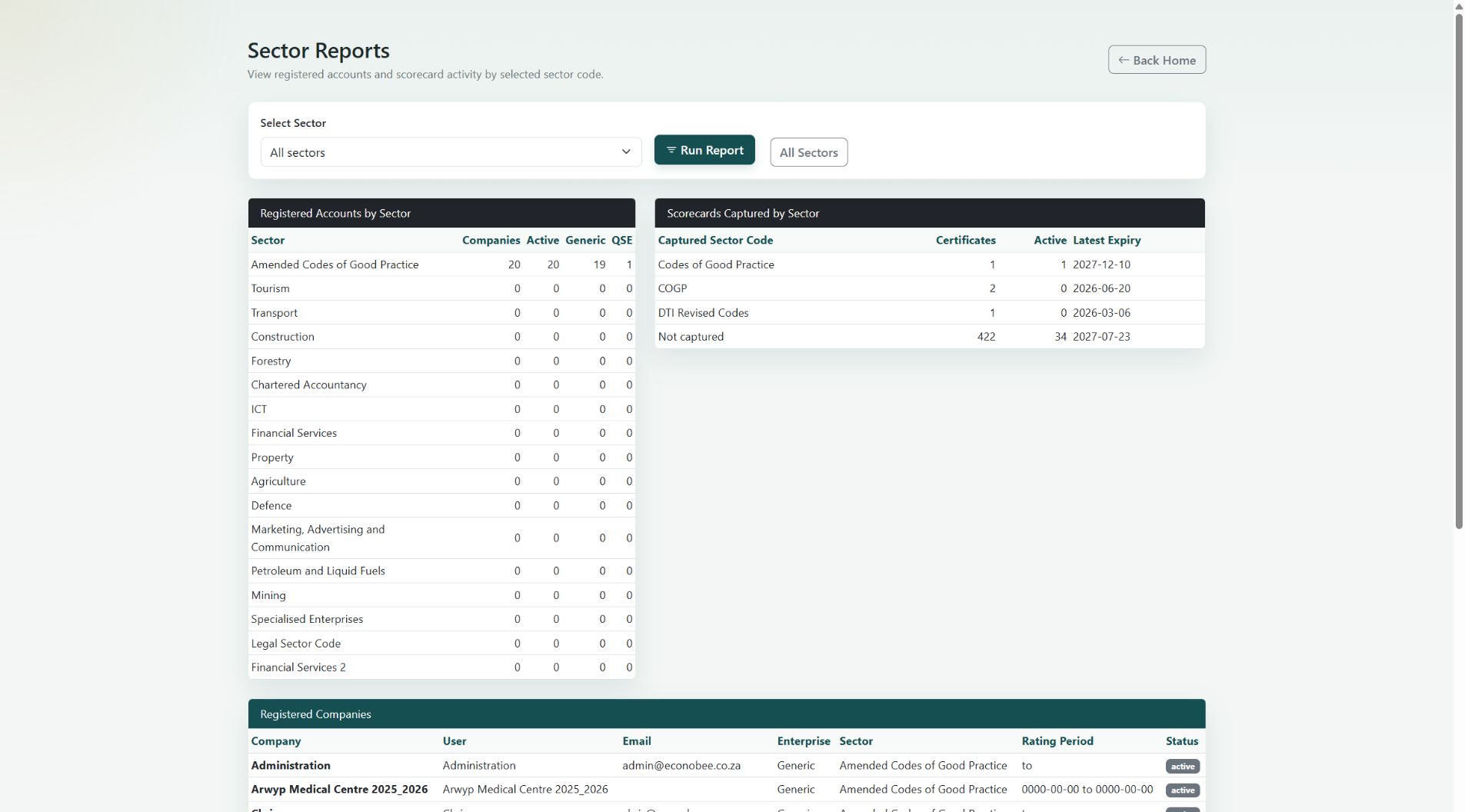Select the Property sector row
Viewport: 1465px width, 812px height.
pos(441,458)
